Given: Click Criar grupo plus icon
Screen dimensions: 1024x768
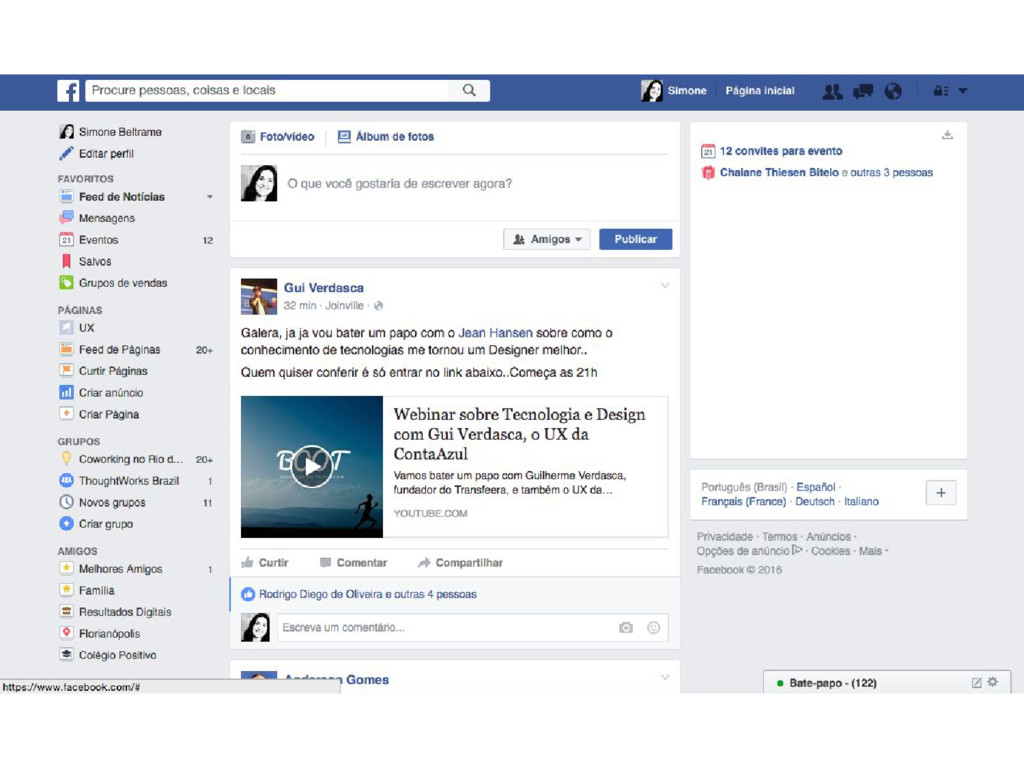Looking at the screenshot, I should pos(66,524).
